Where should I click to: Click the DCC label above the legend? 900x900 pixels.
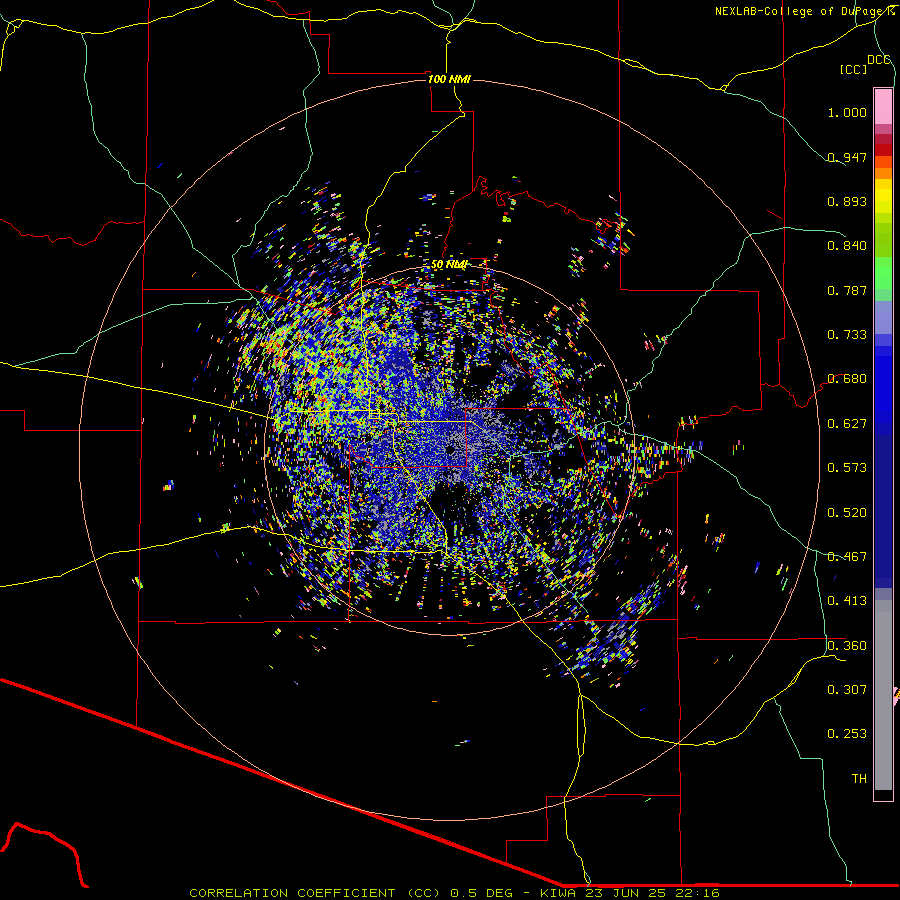tap(878, 60)
